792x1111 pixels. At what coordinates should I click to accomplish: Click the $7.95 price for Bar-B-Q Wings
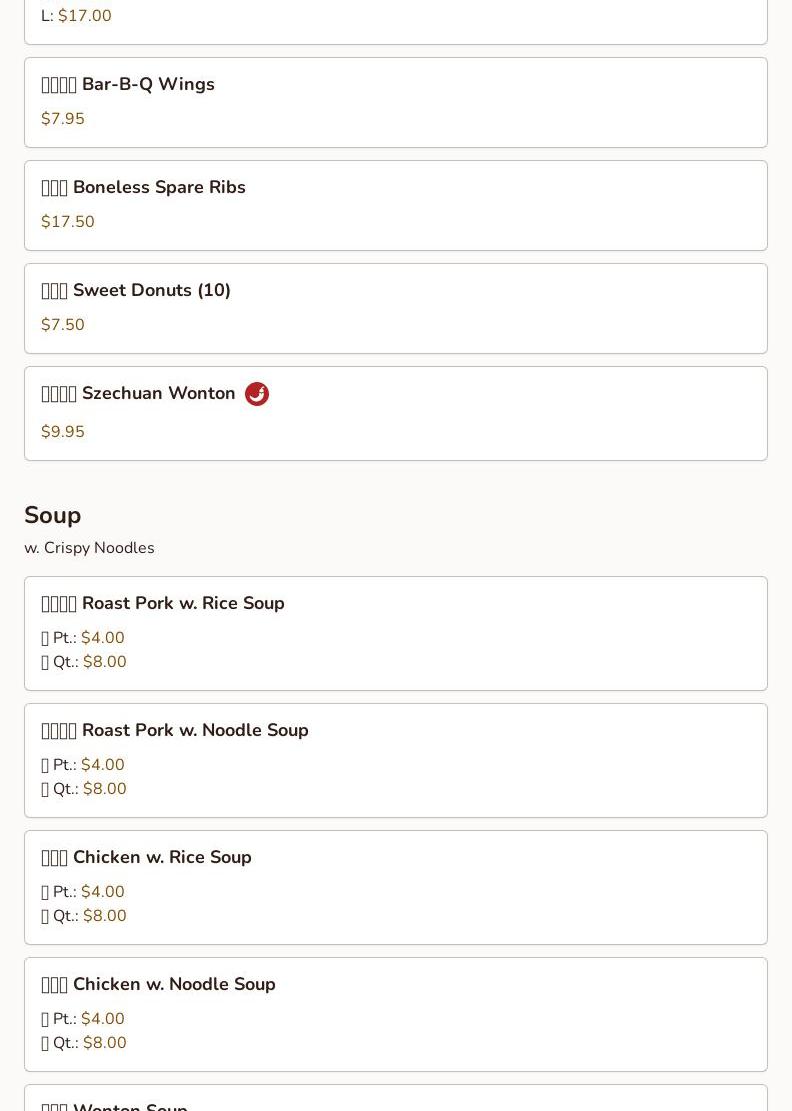click(63, 119)
